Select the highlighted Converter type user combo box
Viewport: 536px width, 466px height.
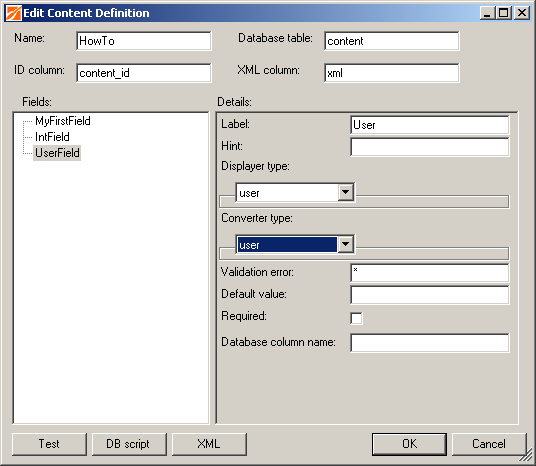pos(295,244)
